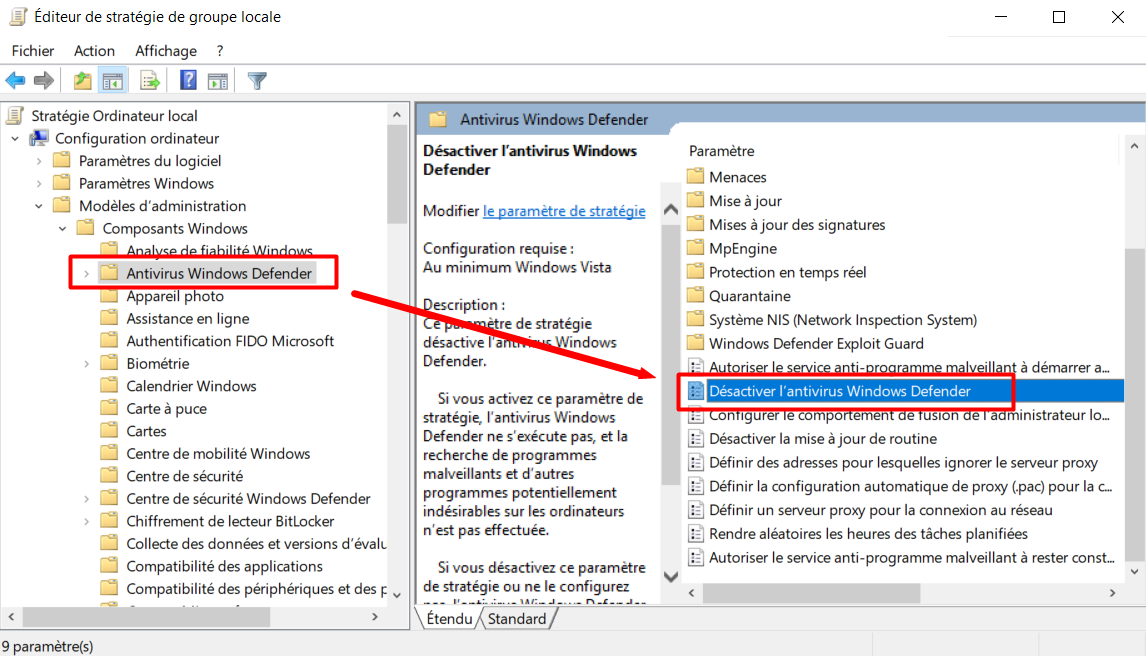The width and height of the screenshot is (1146, 656).
Task: Click the Windows Defender Exploit Guard folder icon
Action: pos(696,343)
